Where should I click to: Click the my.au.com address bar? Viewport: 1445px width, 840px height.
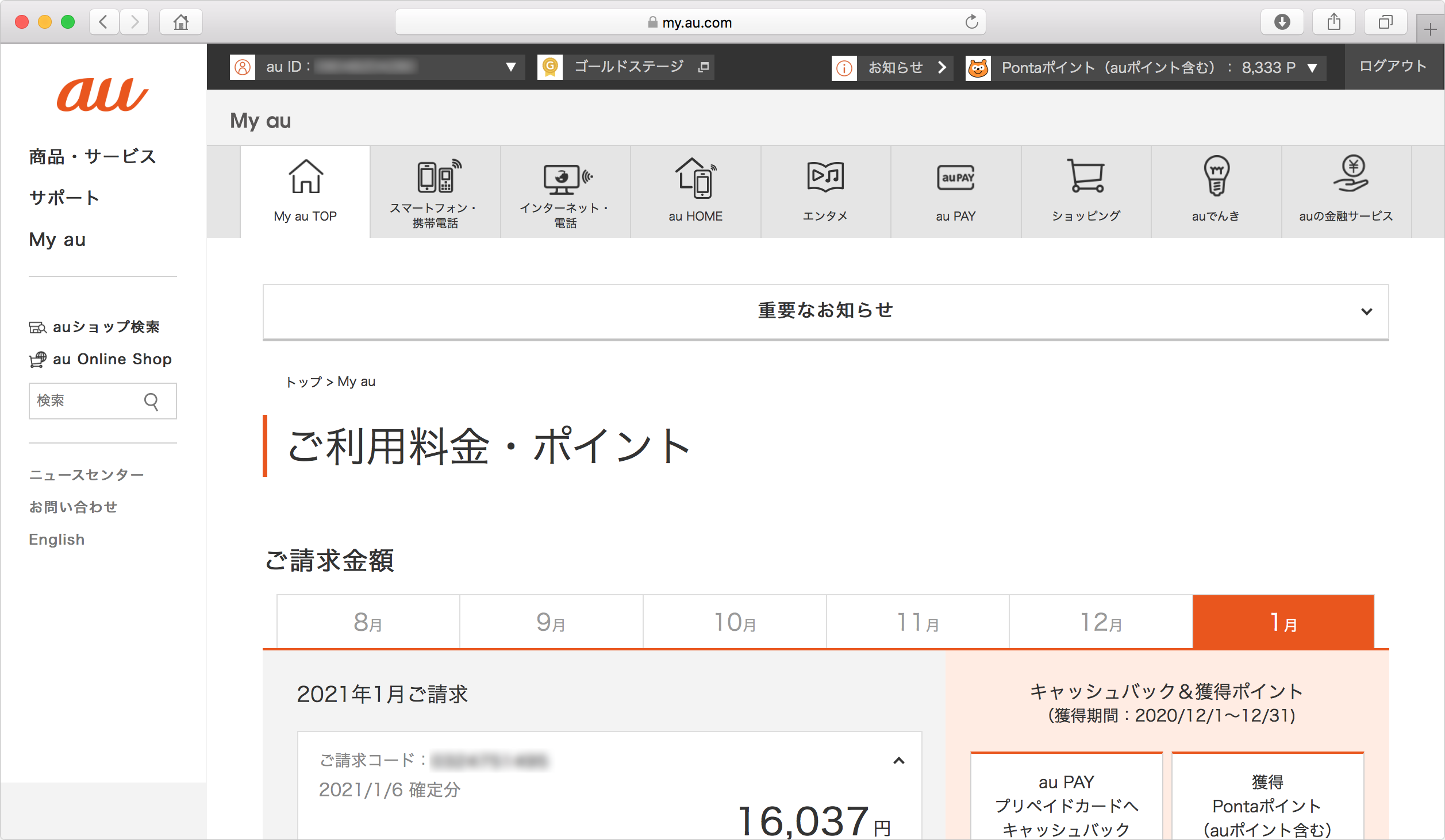point(690,22)
